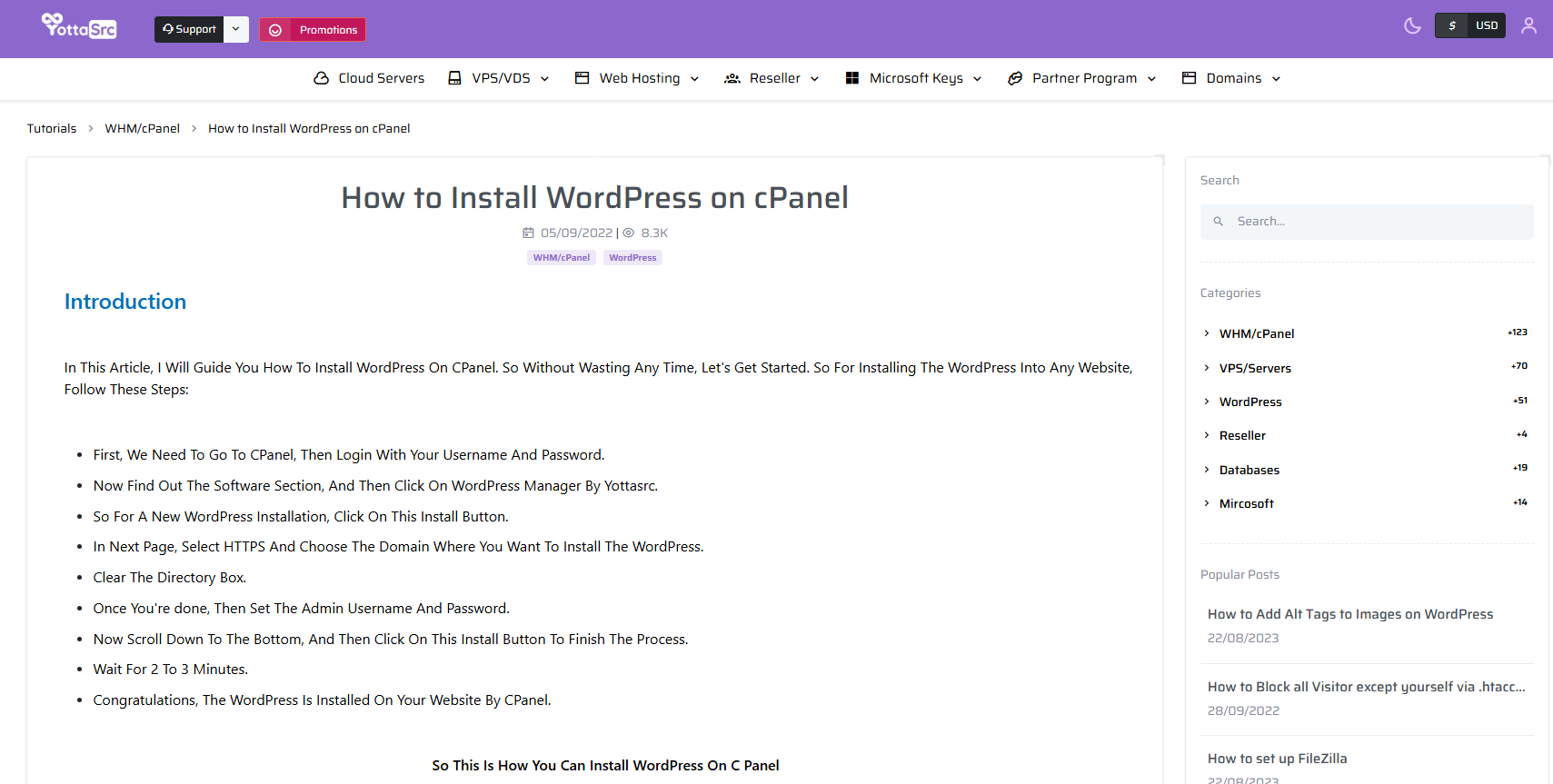Go to Tutorials breadcrumb
Screen dimensions: 1553x784
pos(52,128)
